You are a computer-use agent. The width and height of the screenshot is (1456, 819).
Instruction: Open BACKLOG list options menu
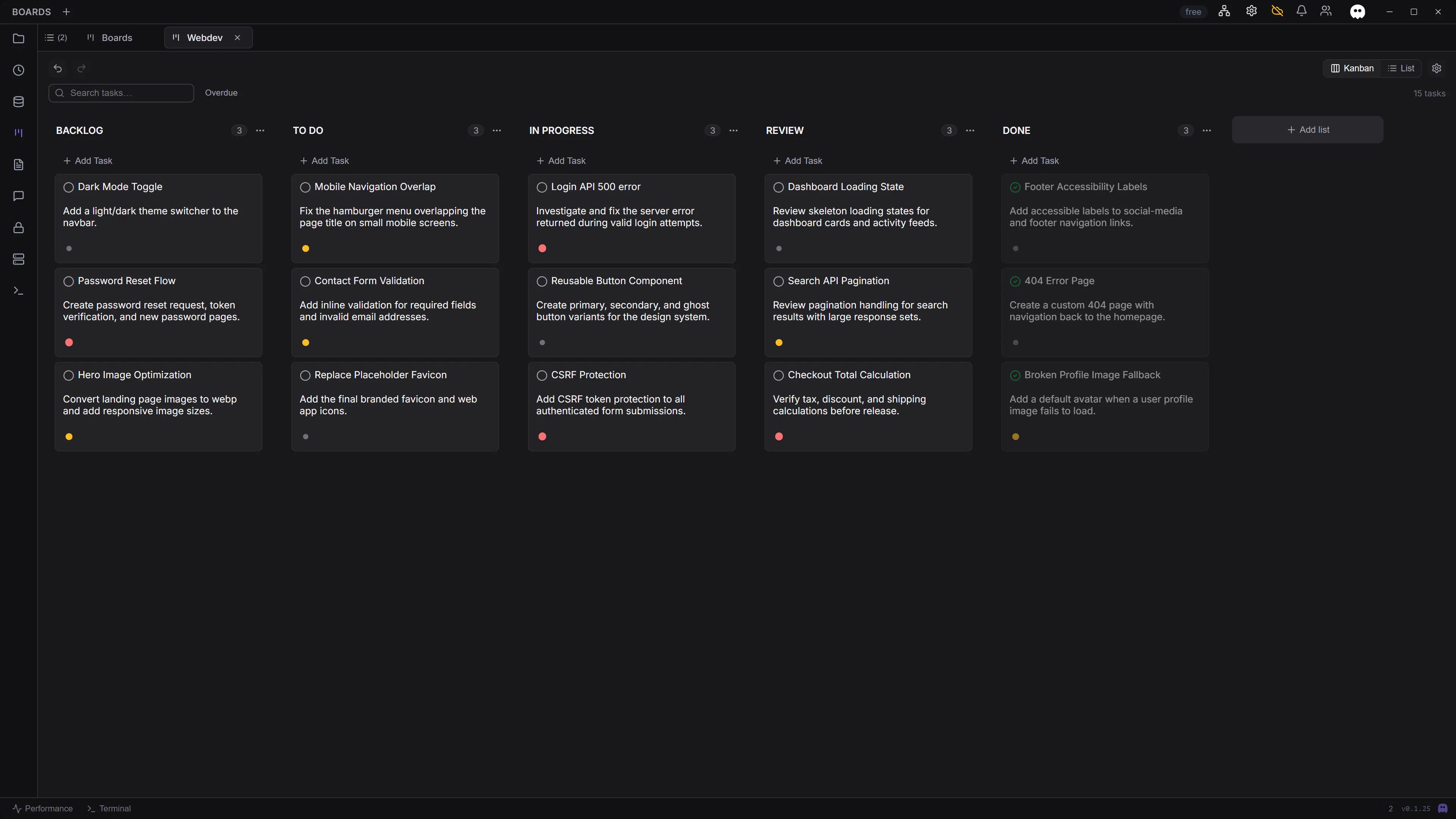260,130
